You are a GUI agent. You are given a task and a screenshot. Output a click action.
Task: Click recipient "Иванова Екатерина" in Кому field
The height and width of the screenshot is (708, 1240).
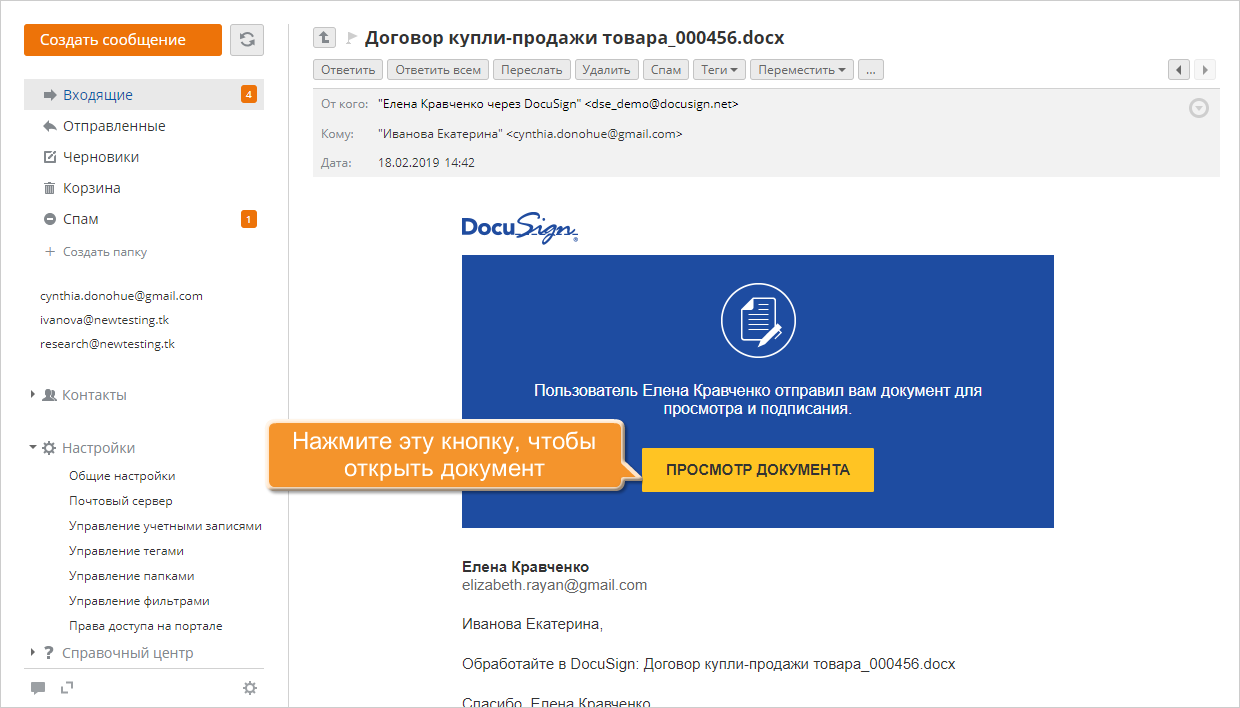coord(440,133)
